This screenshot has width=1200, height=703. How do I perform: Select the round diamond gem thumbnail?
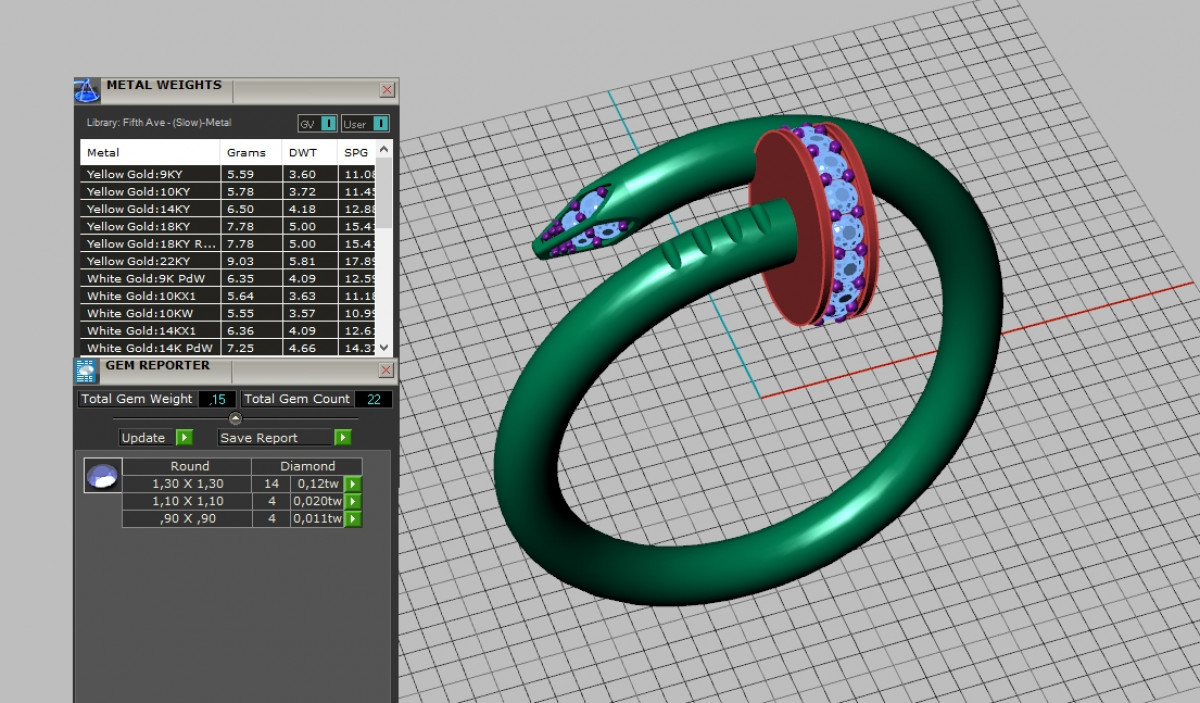(102, 476)
